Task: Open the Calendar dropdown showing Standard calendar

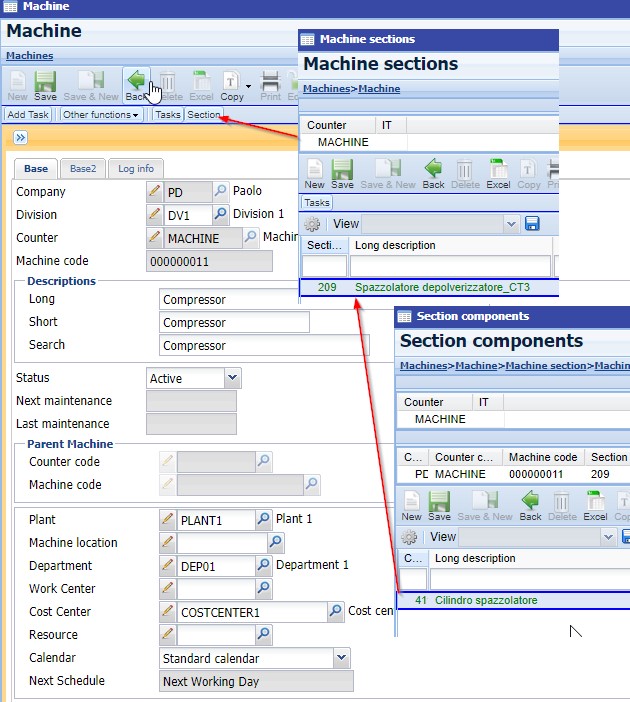Action: (341, 658)
